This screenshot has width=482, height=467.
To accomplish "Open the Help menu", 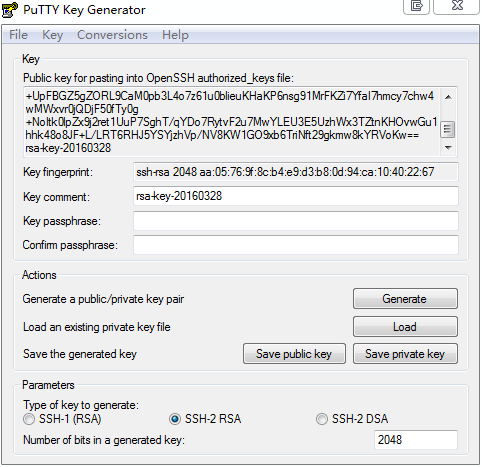I will pos(175,35).
